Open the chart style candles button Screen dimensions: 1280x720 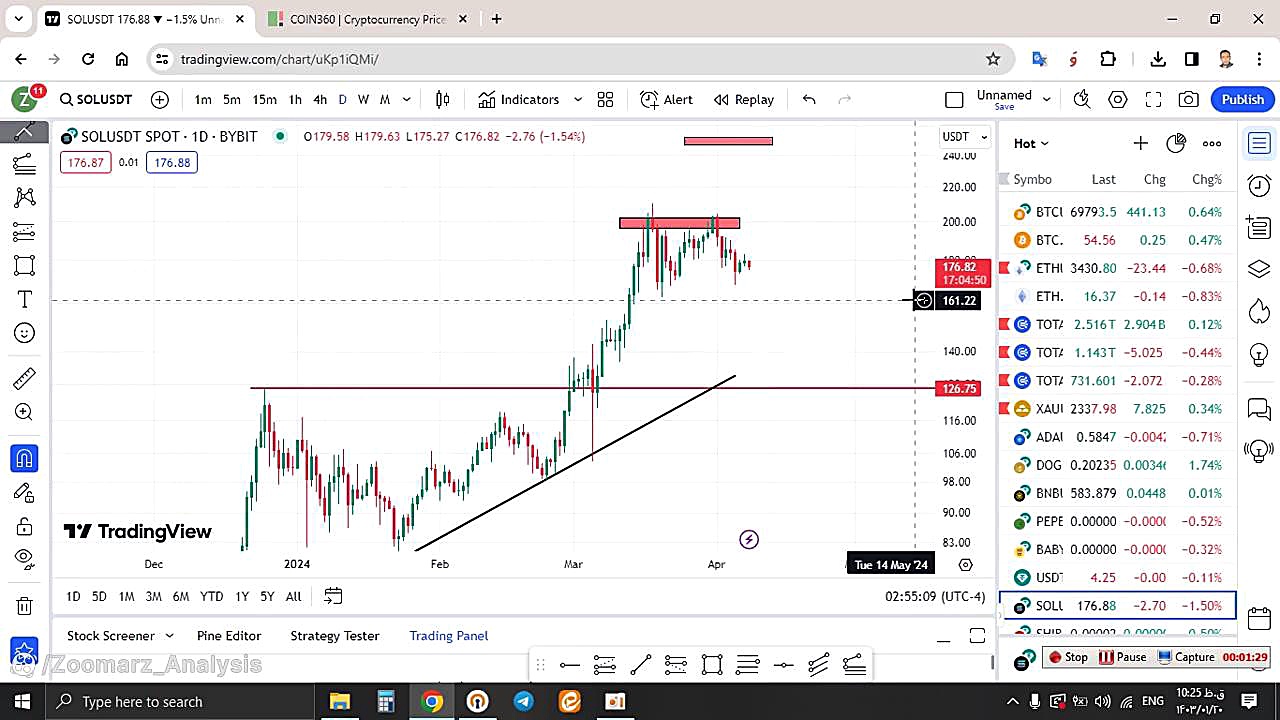[443, 99]
